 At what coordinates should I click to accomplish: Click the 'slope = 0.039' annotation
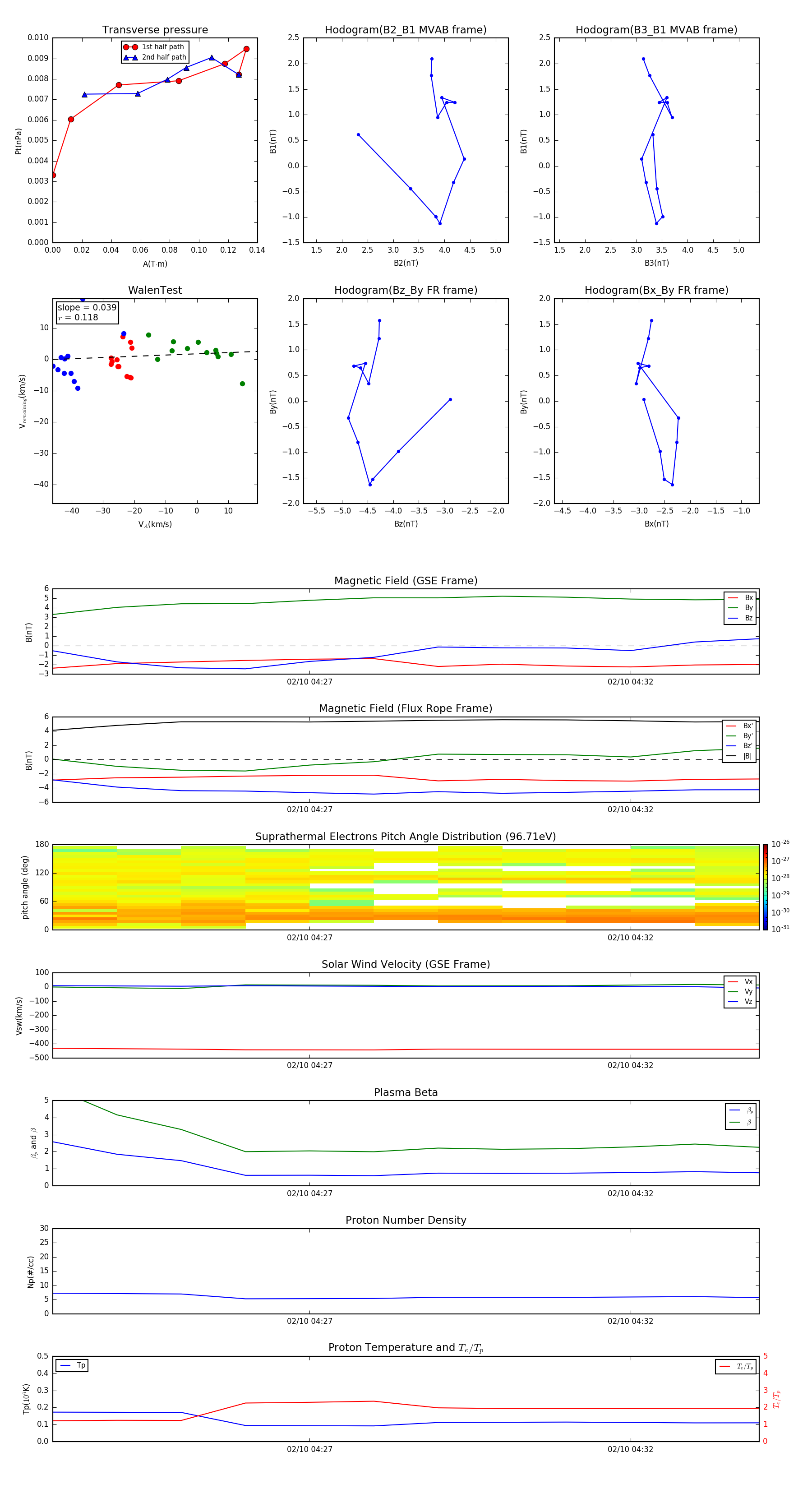(x=87, y=308)
